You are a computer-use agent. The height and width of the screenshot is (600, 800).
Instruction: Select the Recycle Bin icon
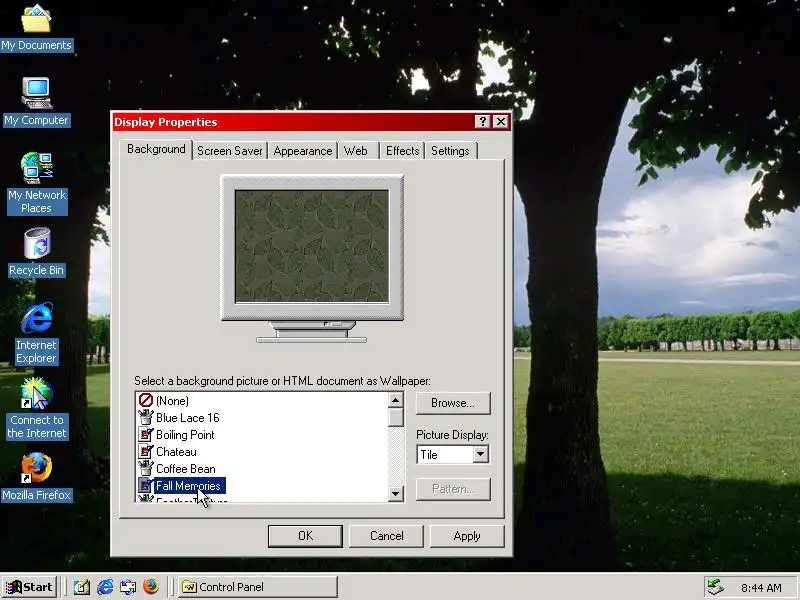pyautogui.click(x=36, y=253)
